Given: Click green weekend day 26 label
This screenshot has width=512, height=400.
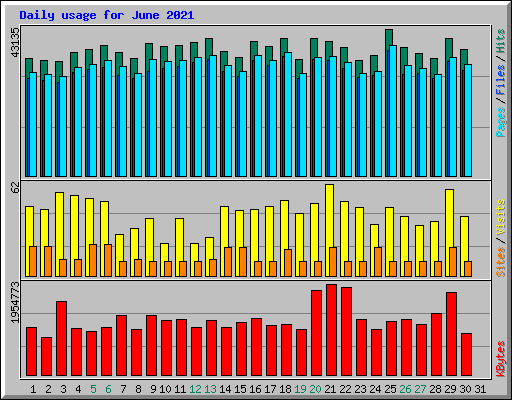Looking at the screenshot, I should coord(405,389).
